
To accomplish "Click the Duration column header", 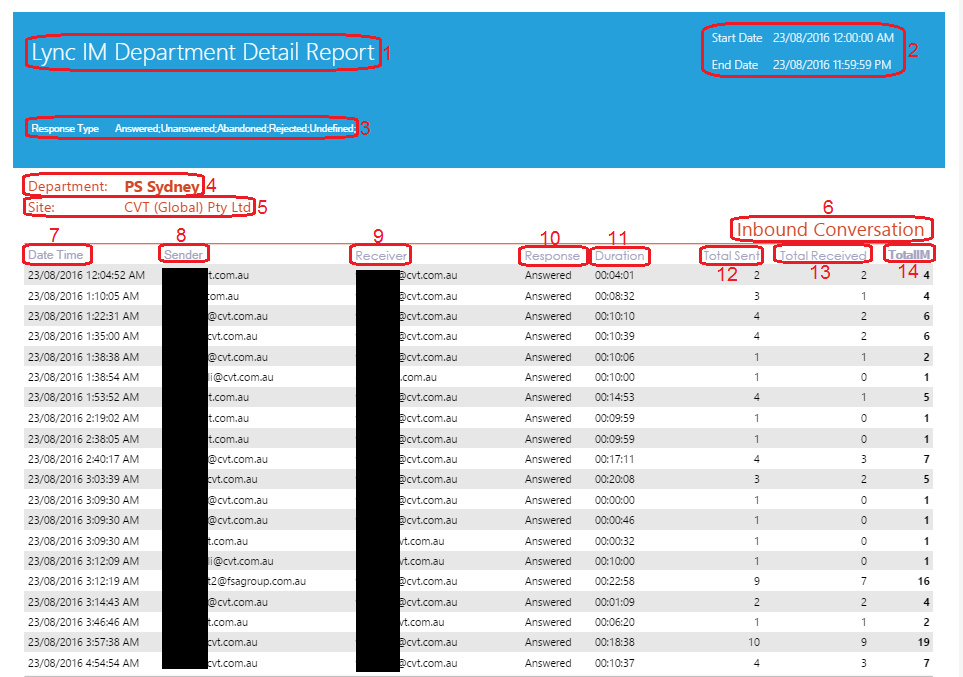I will [620, 256].
